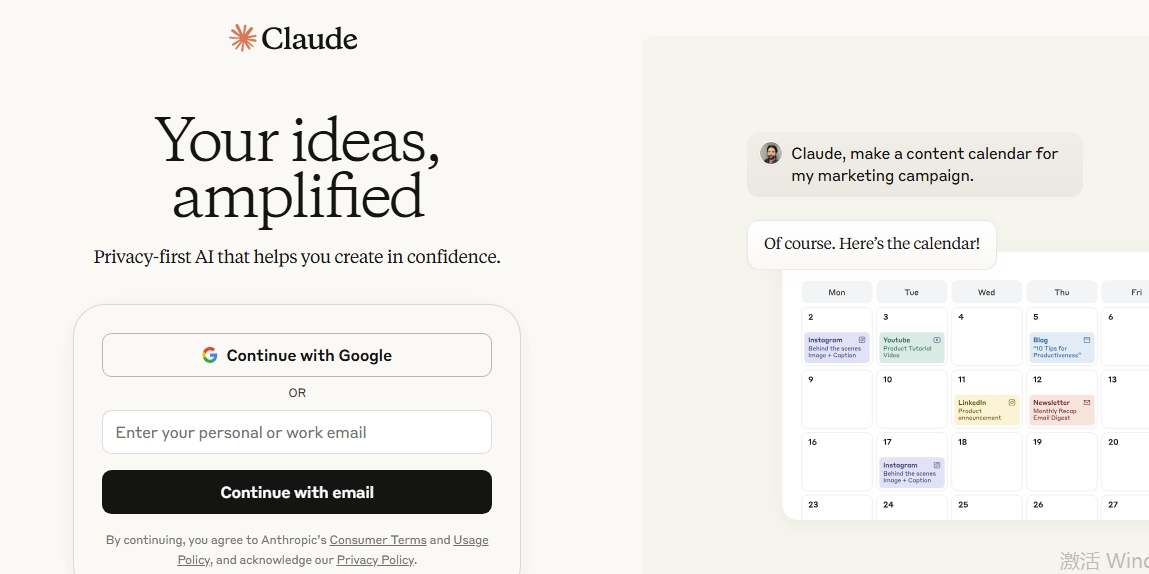Screen dimensions: 1149x574
Task: Click the Youtube event video icon
Action: [937, 340]
